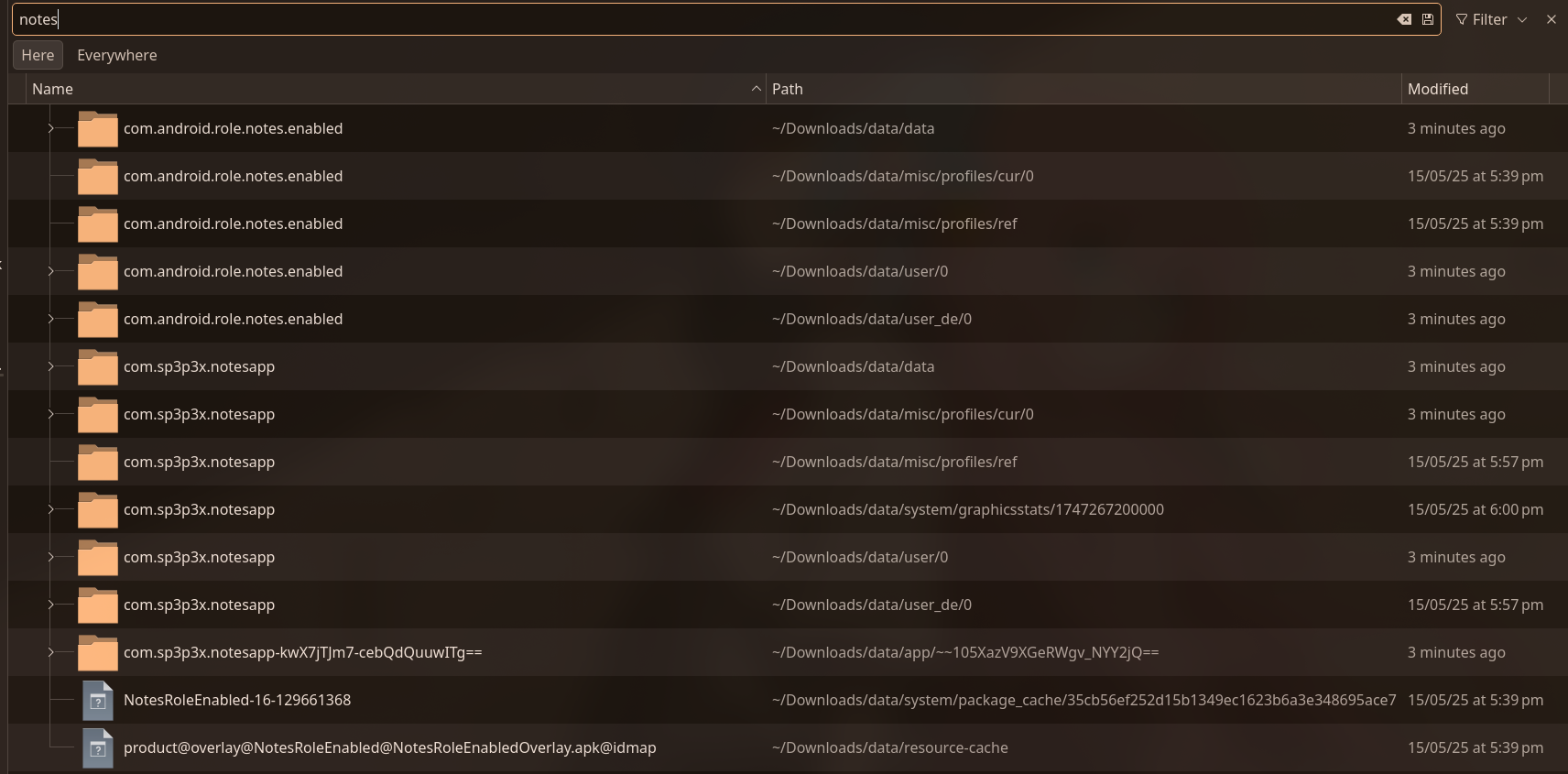Click the Modified column header
The image size is (1568, 774).
click(x=1436, y=89)
